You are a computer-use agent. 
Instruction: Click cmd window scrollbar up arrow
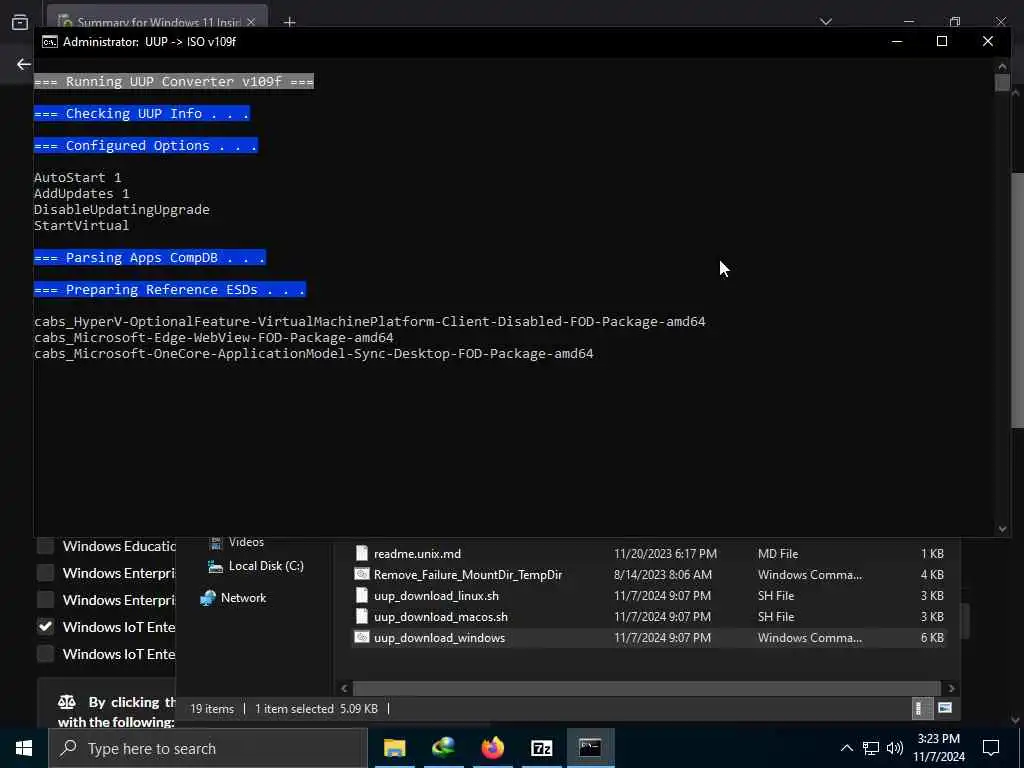pyautogui.click(x=1002, y=66)
